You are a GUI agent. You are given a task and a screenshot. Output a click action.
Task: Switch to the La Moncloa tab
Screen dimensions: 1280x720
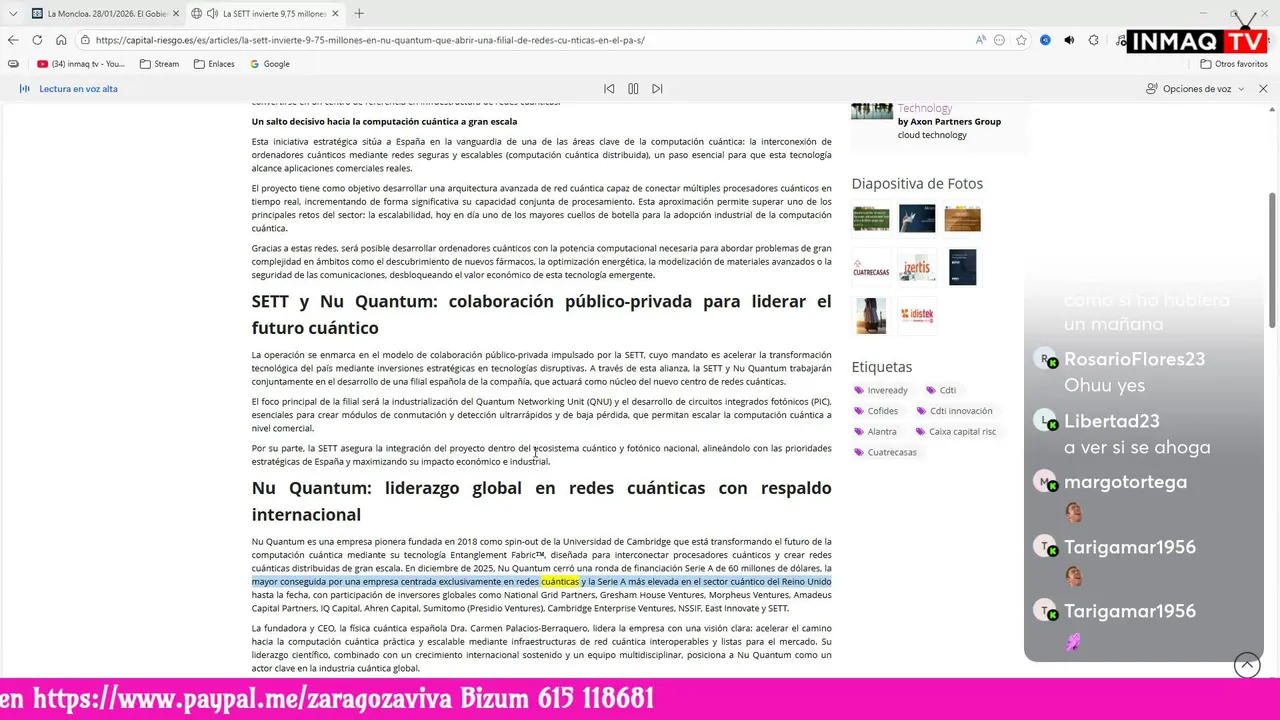[104, 13]
